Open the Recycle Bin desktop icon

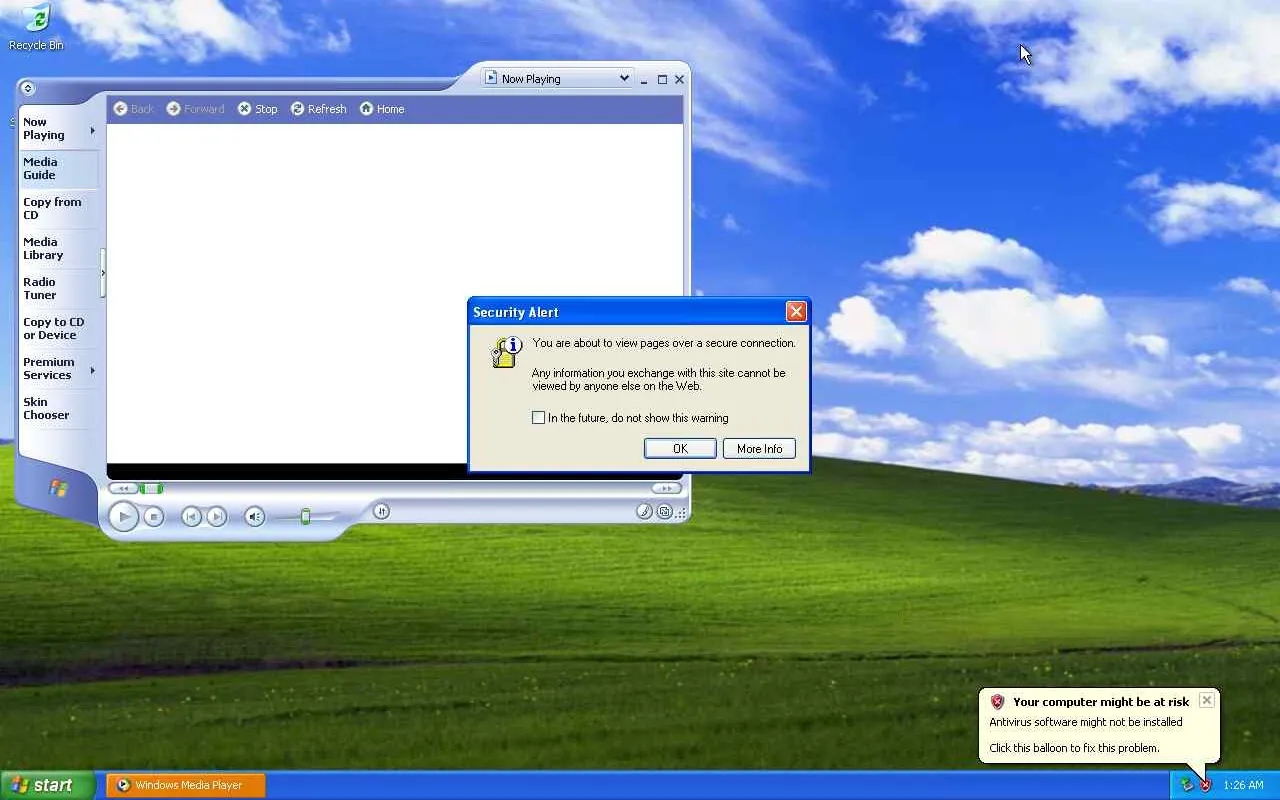36,26
